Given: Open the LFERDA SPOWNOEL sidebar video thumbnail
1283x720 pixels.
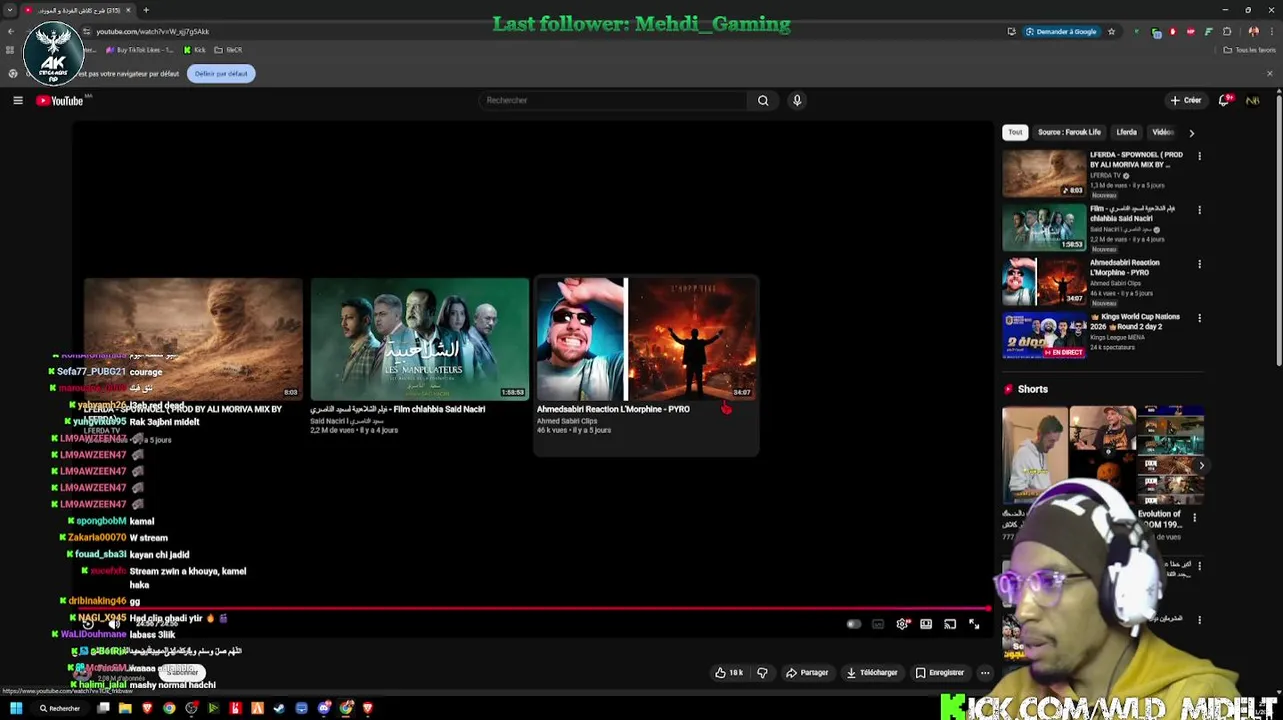Looking at the screenshot, I should point(1044,173).
